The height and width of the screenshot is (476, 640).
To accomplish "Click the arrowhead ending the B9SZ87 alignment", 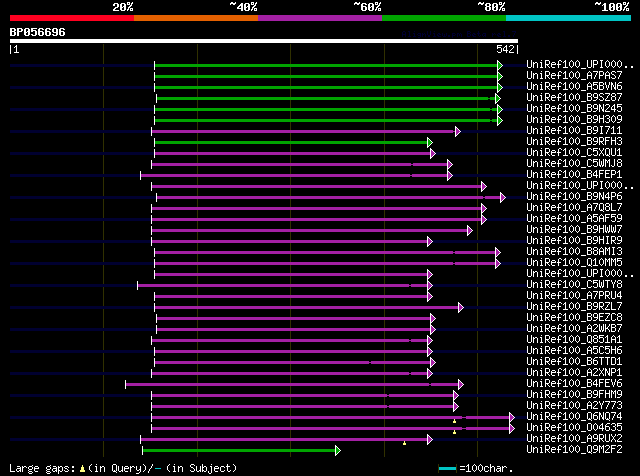I will [497, 98].
